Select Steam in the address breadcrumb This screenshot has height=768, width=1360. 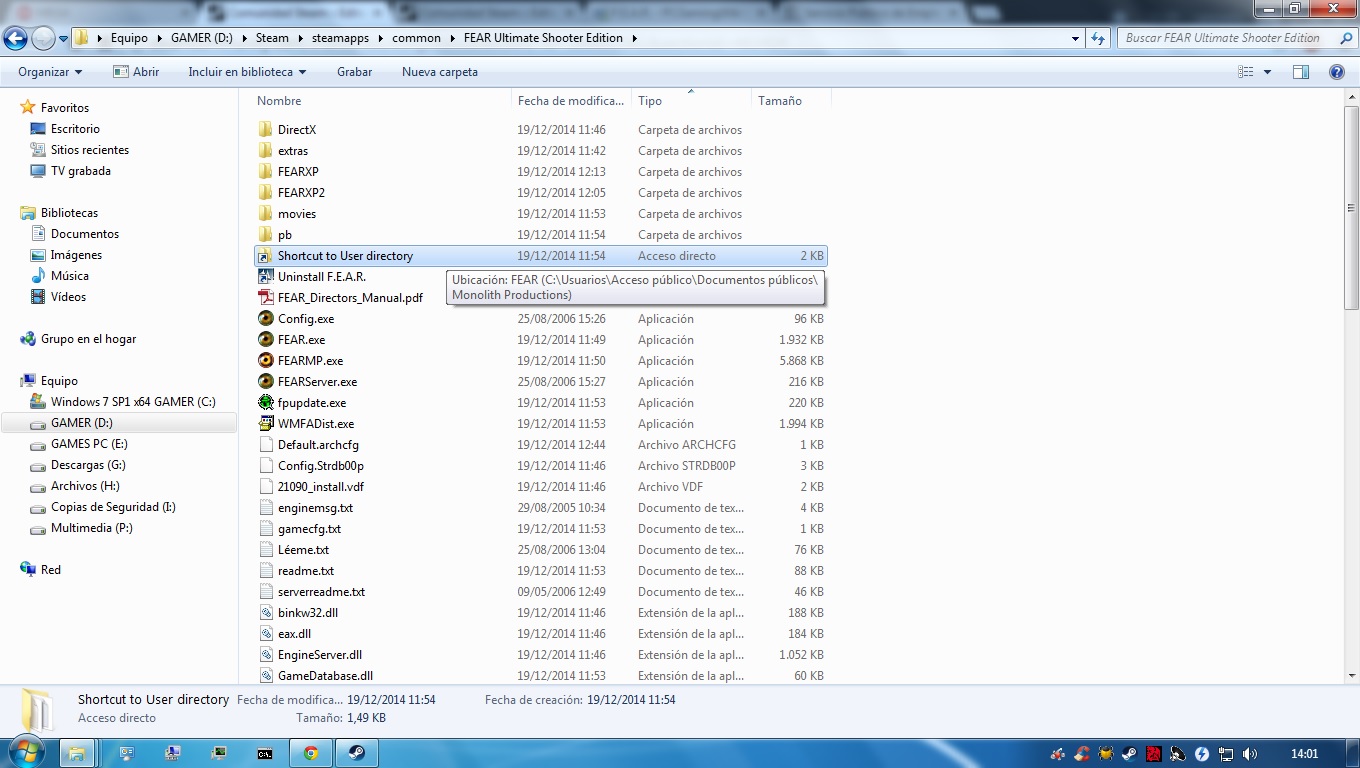pyautogui.click(x=272, y=38)
